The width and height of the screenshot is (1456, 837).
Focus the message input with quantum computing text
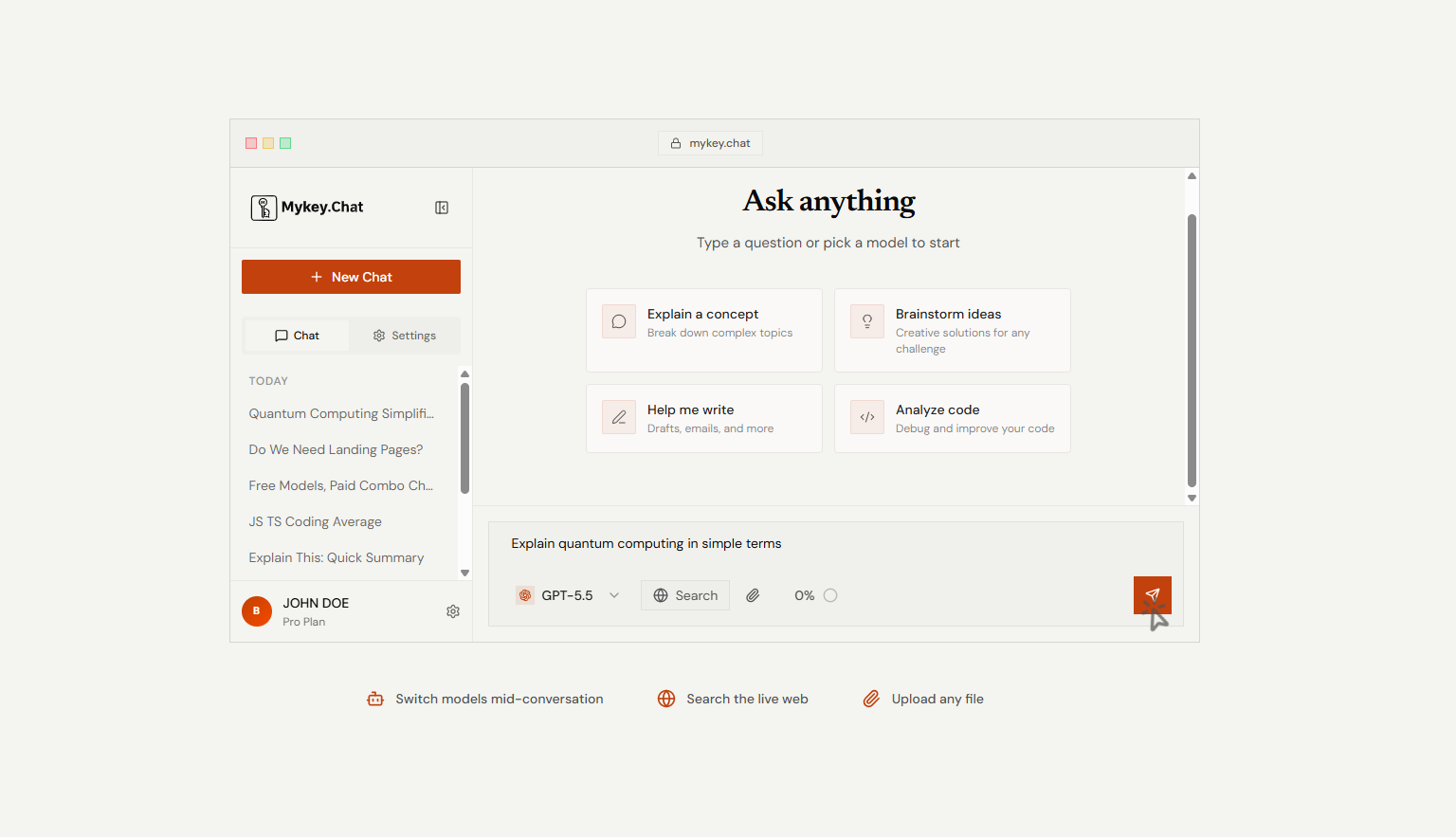coord(835,544)
